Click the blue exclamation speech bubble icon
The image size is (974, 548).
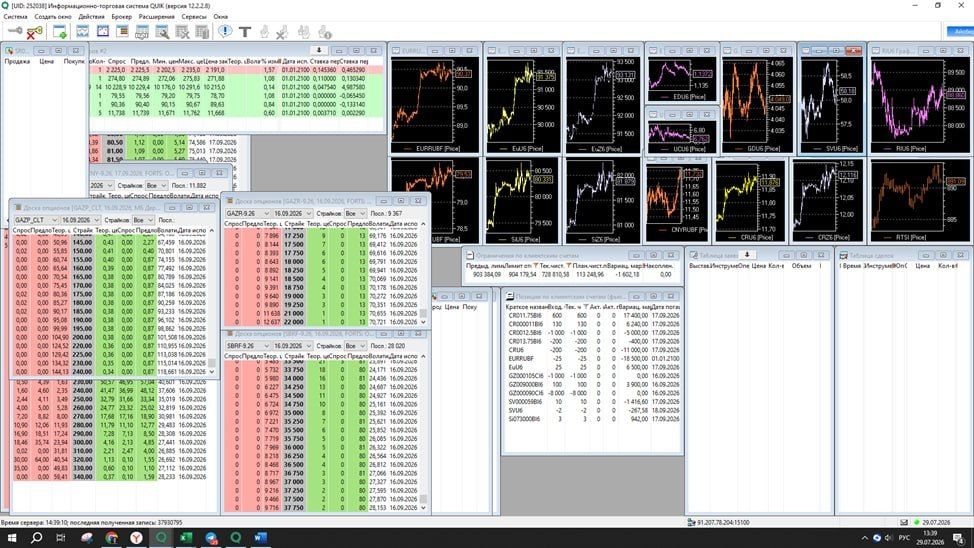coord(225,31)
